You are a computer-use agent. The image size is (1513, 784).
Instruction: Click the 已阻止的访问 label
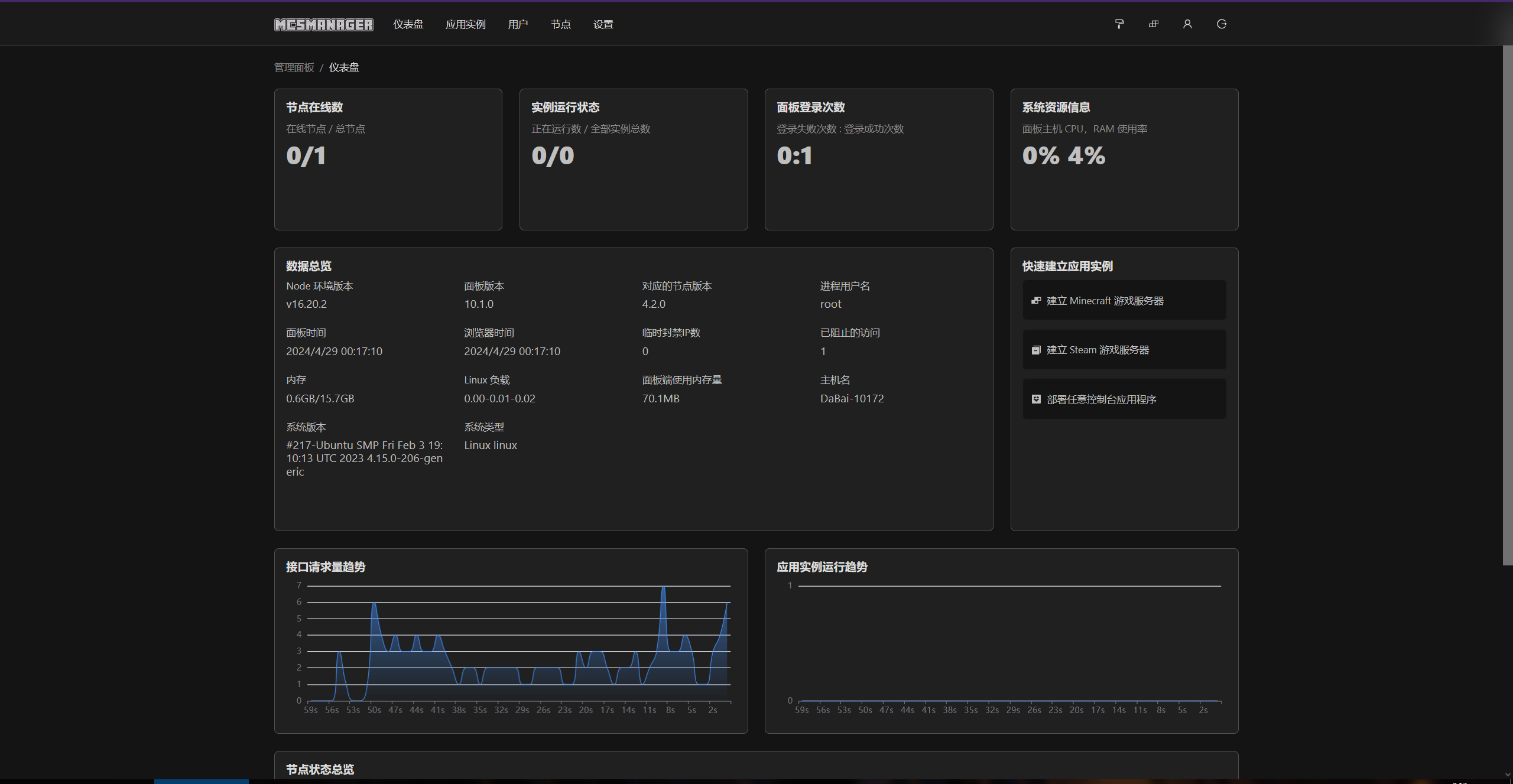(850, 333)
